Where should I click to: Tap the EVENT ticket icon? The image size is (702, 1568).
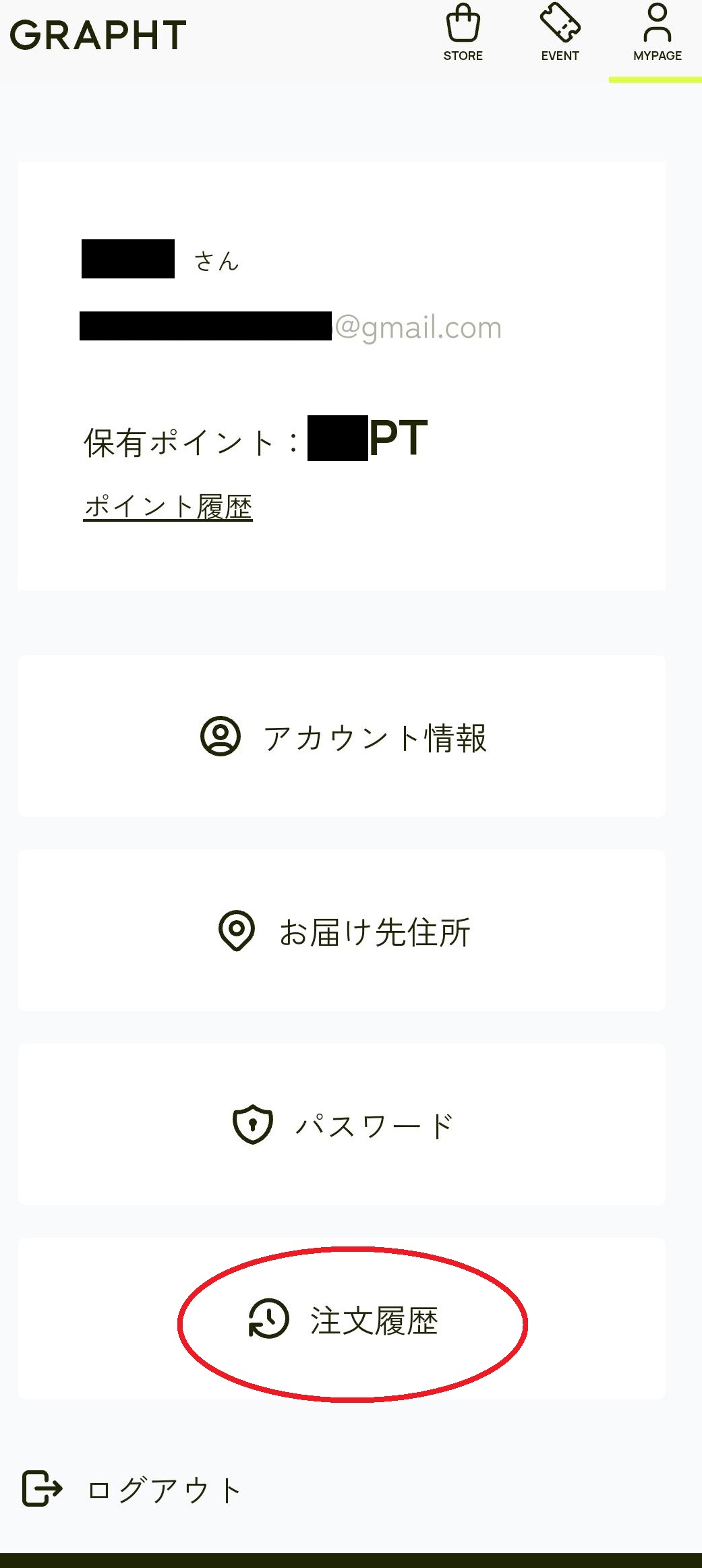point(560,22)
